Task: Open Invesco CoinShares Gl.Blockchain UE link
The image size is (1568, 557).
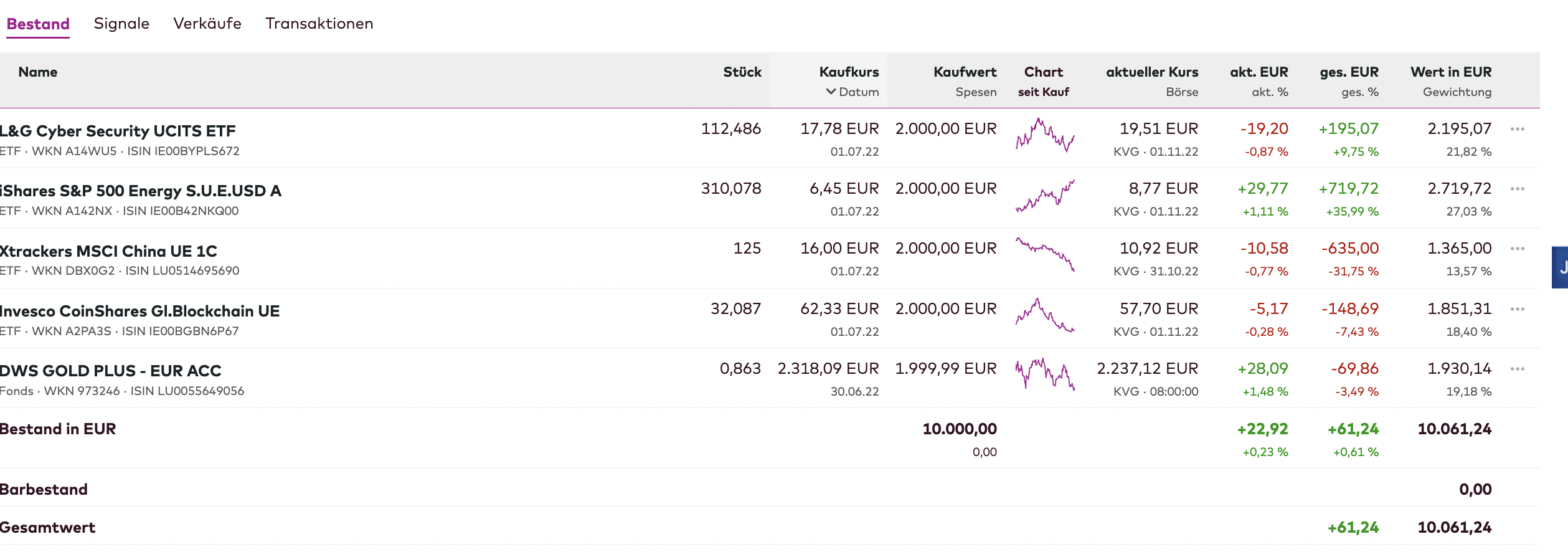Action: point(140,311)
